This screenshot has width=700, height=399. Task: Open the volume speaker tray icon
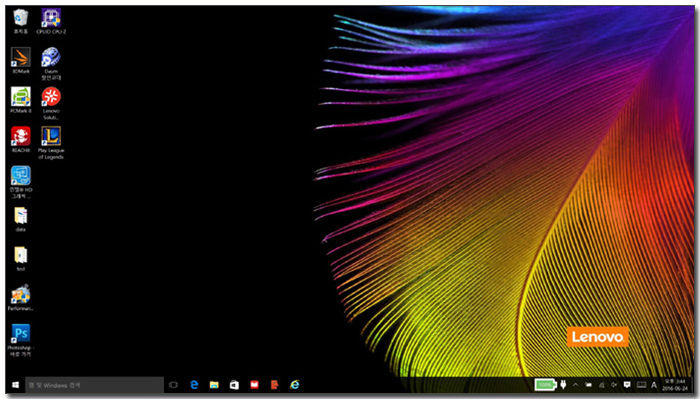(x=614, y=385)
